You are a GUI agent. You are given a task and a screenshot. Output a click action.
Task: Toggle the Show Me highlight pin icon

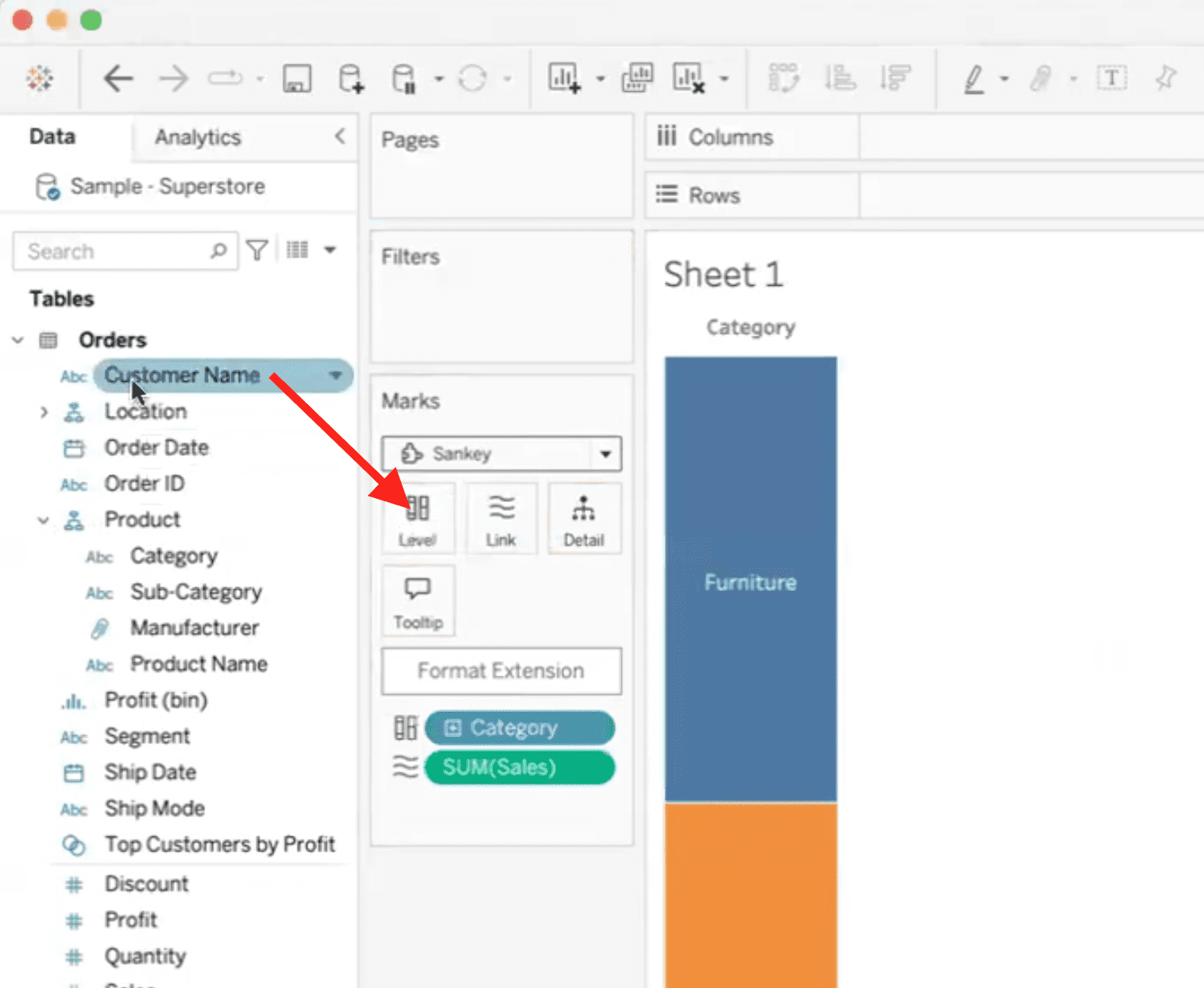(1164, 78)
